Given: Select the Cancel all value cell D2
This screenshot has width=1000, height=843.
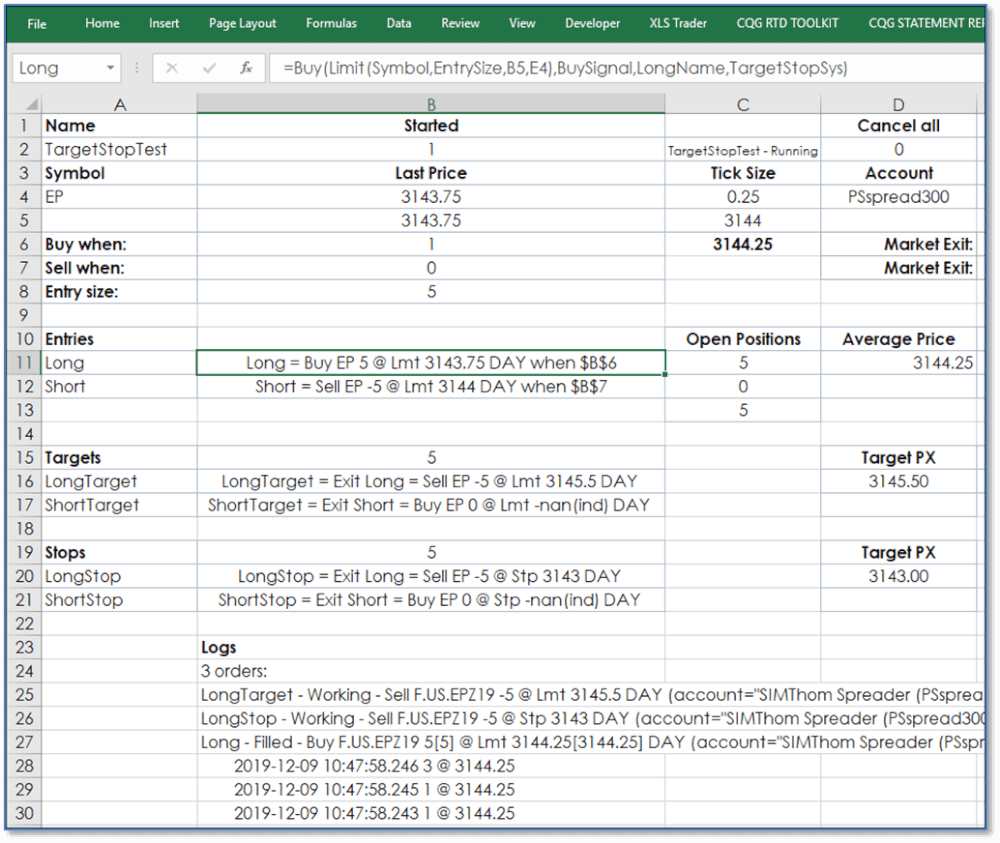Looking at the screenshot, I should pos(898,149).
